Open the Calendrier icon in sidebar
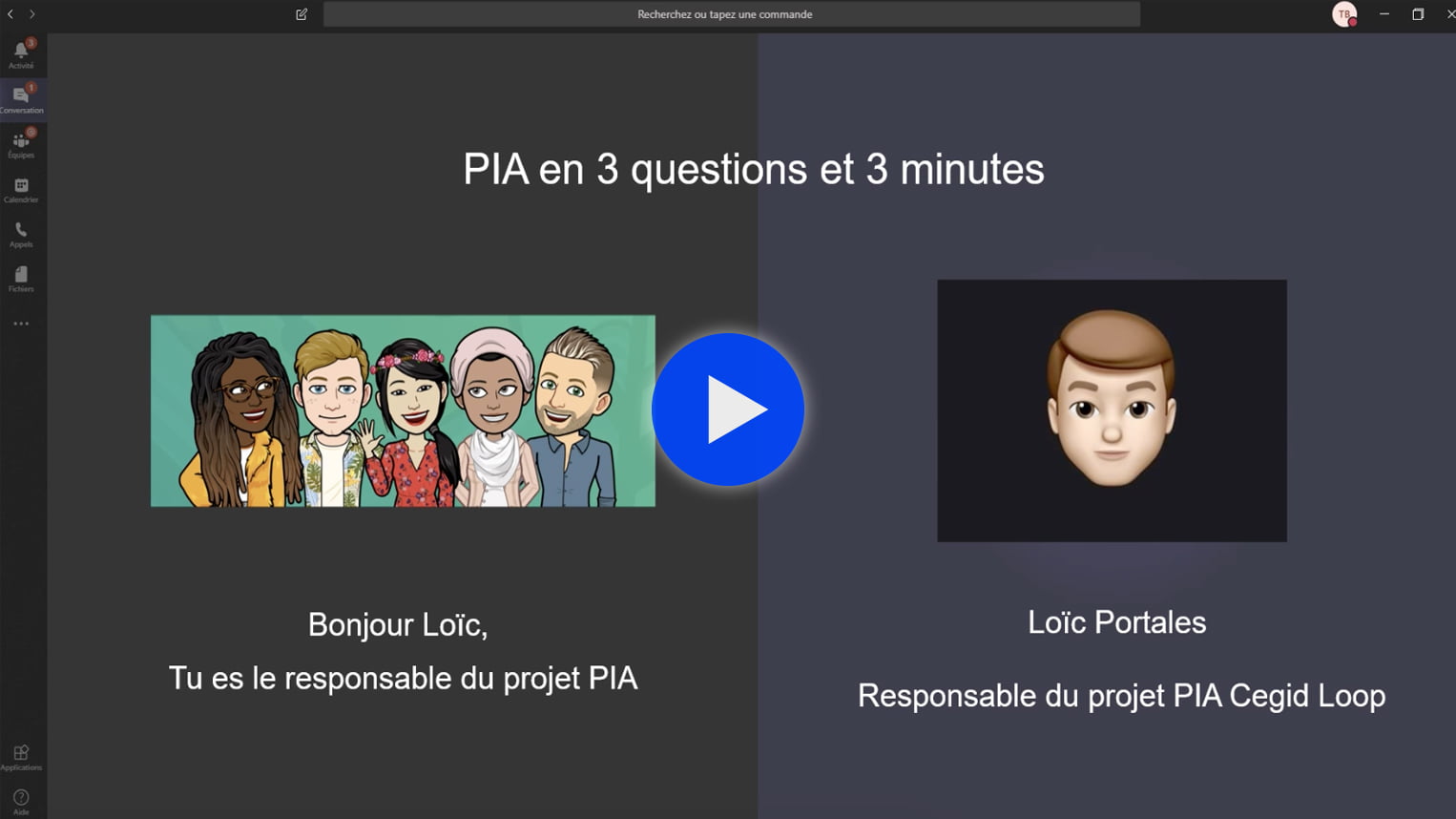This screenshot has width=1456, height=819. [x=21, y=189]
